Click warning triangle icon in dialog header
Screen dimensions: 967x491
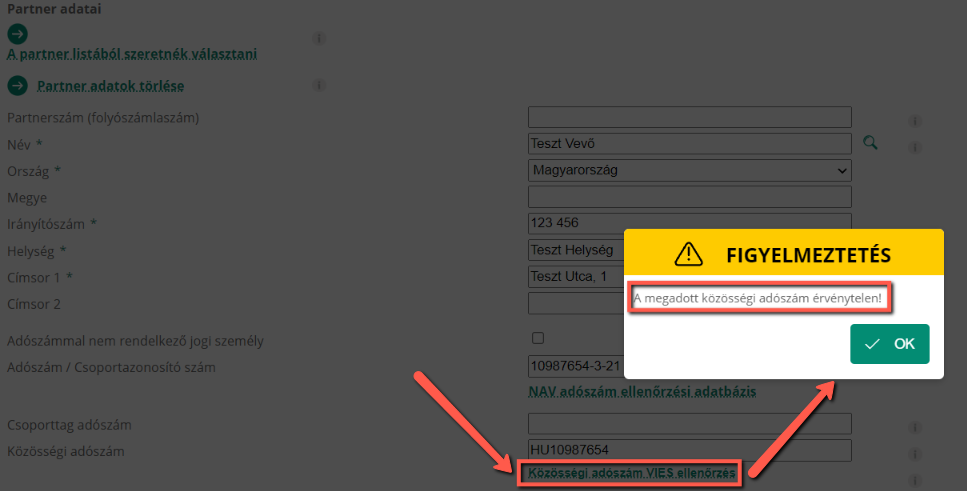[688, 254]
